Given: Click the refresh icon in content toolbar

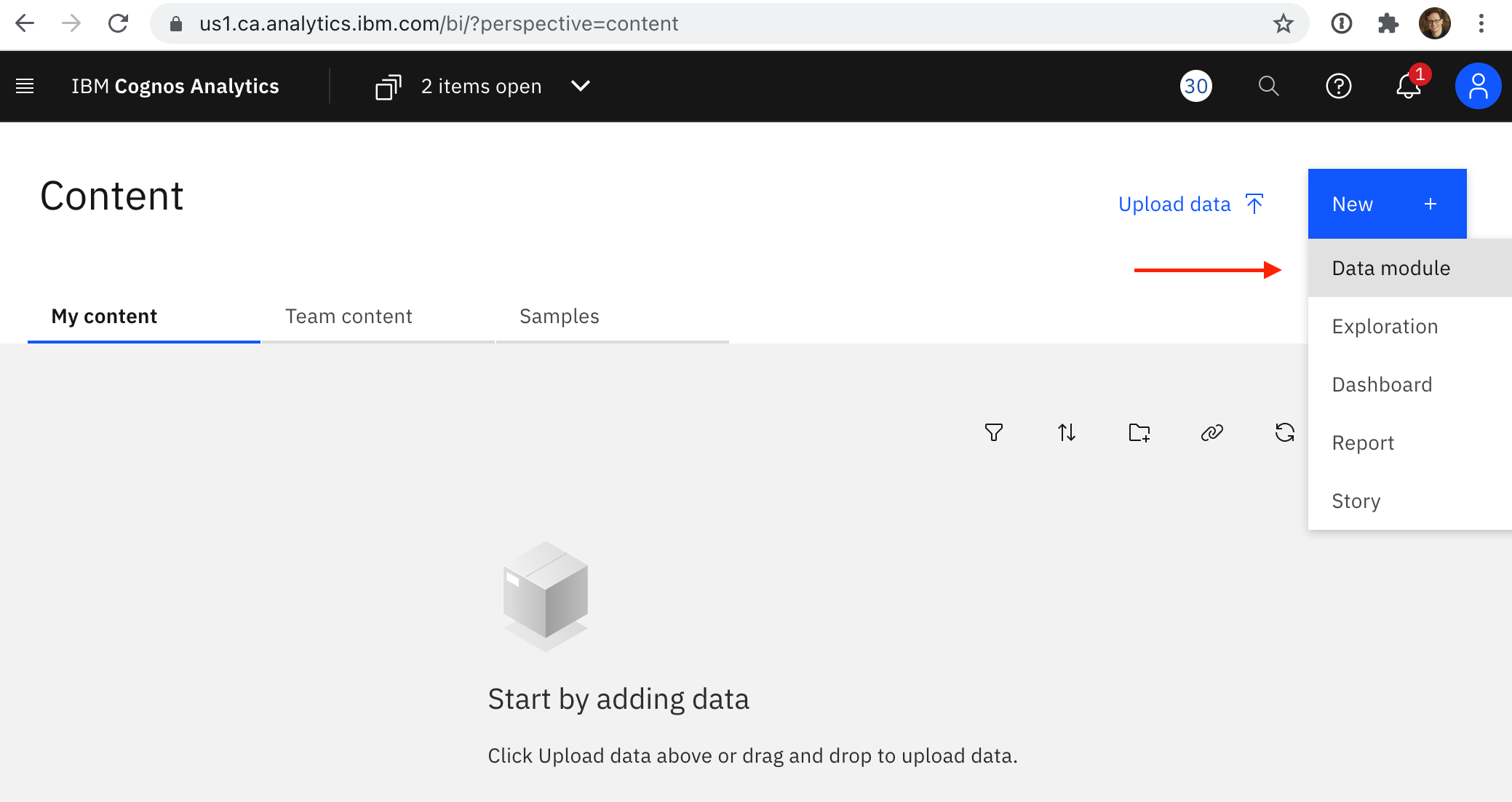Looking at the screenshot, I should point(1284,433).
